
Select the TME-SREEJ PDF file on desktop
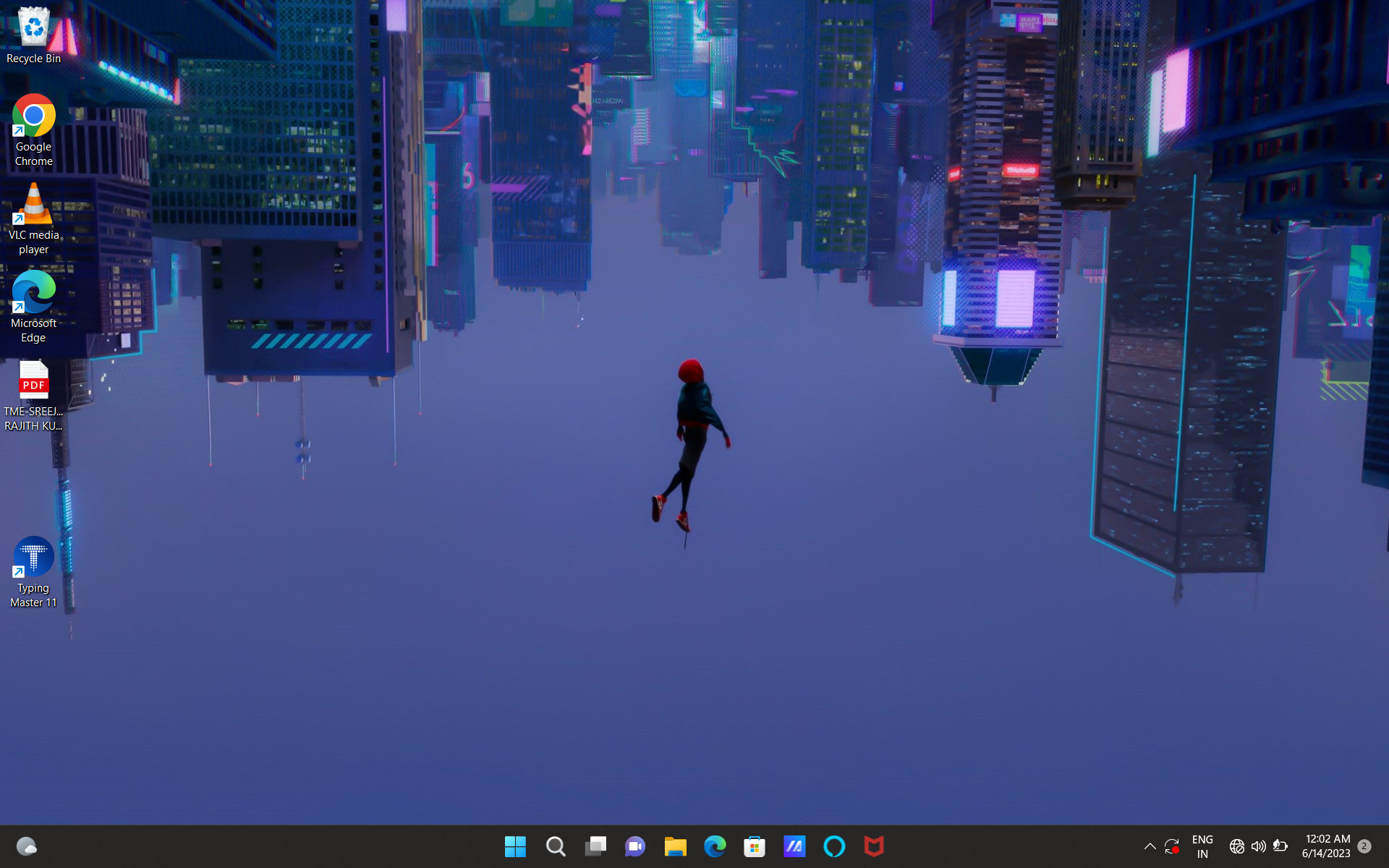tap(33, 396)
